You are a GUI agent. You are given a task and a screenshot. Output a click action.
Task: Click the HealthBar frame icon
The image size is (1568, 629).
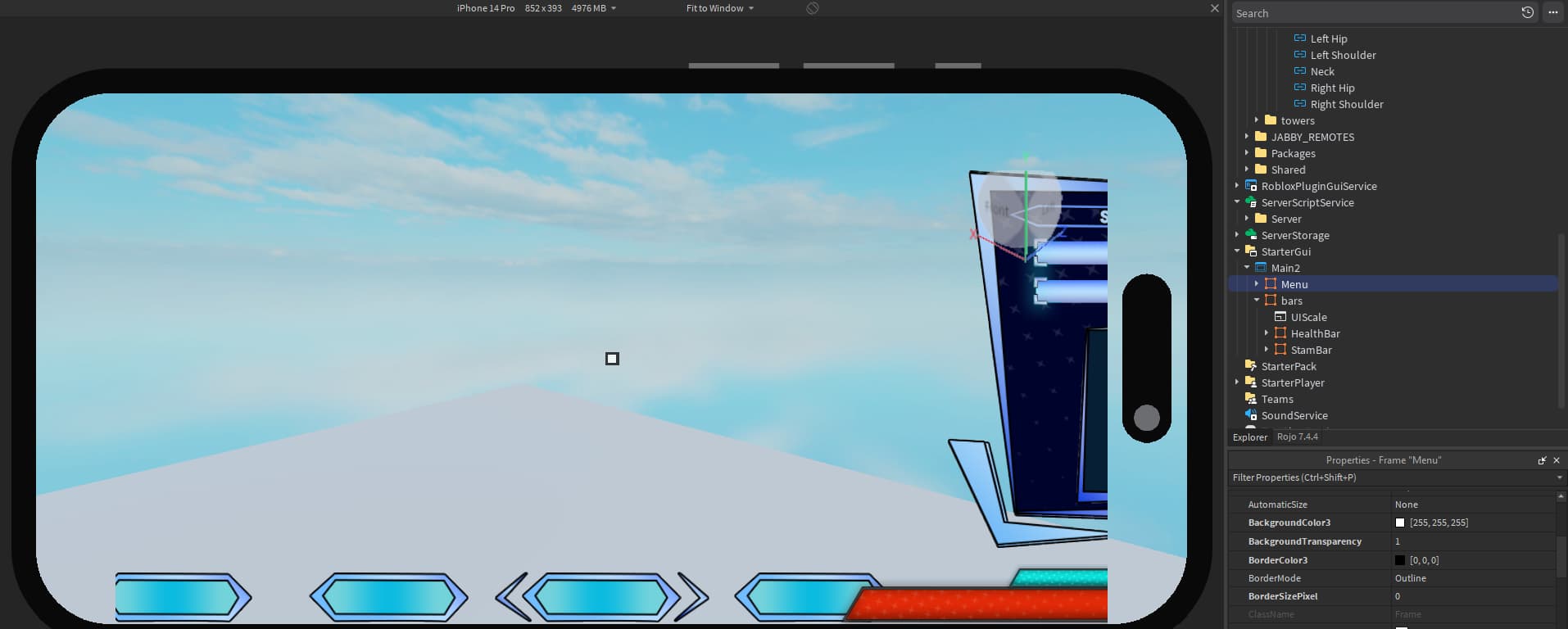(1280, 333)
